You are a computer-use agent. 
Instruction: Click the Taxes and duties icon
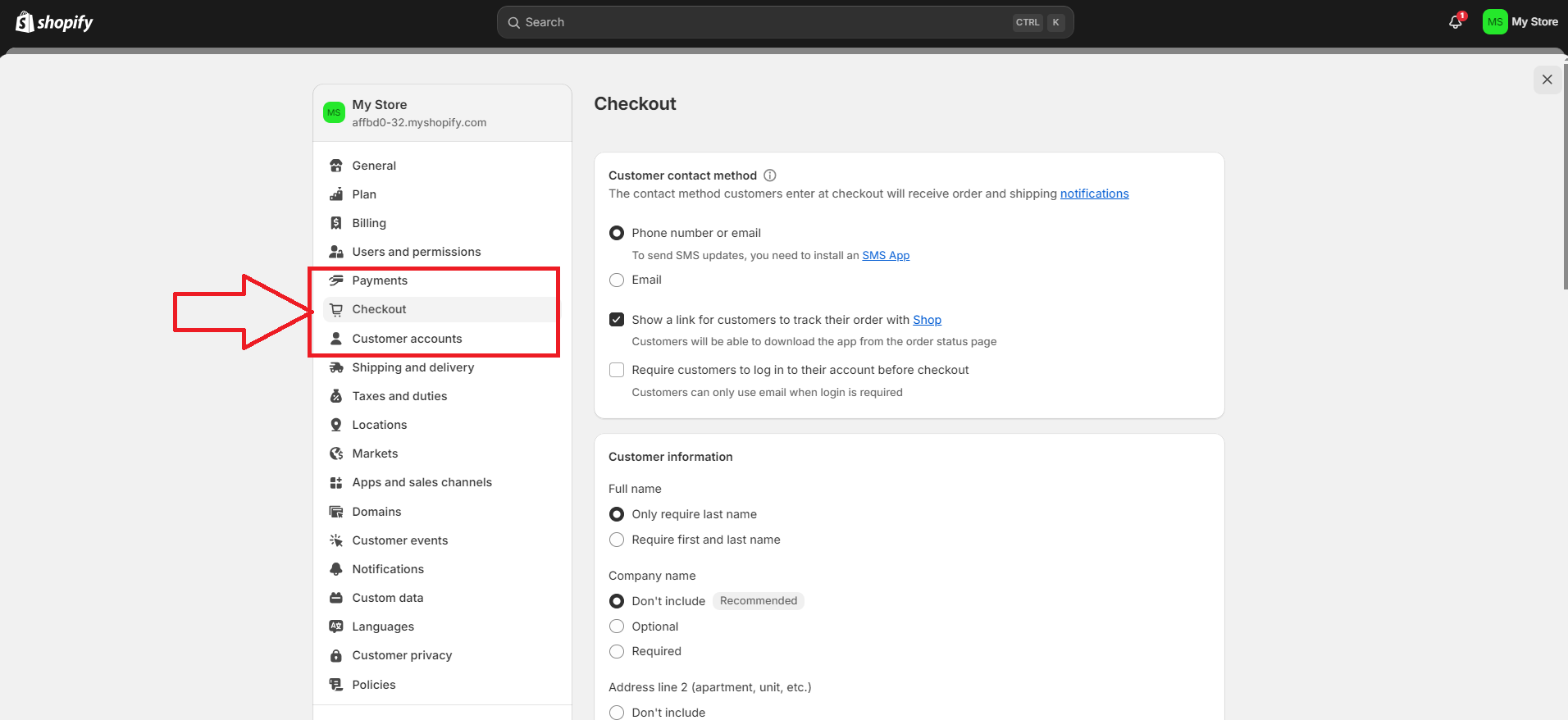point(336,396)
